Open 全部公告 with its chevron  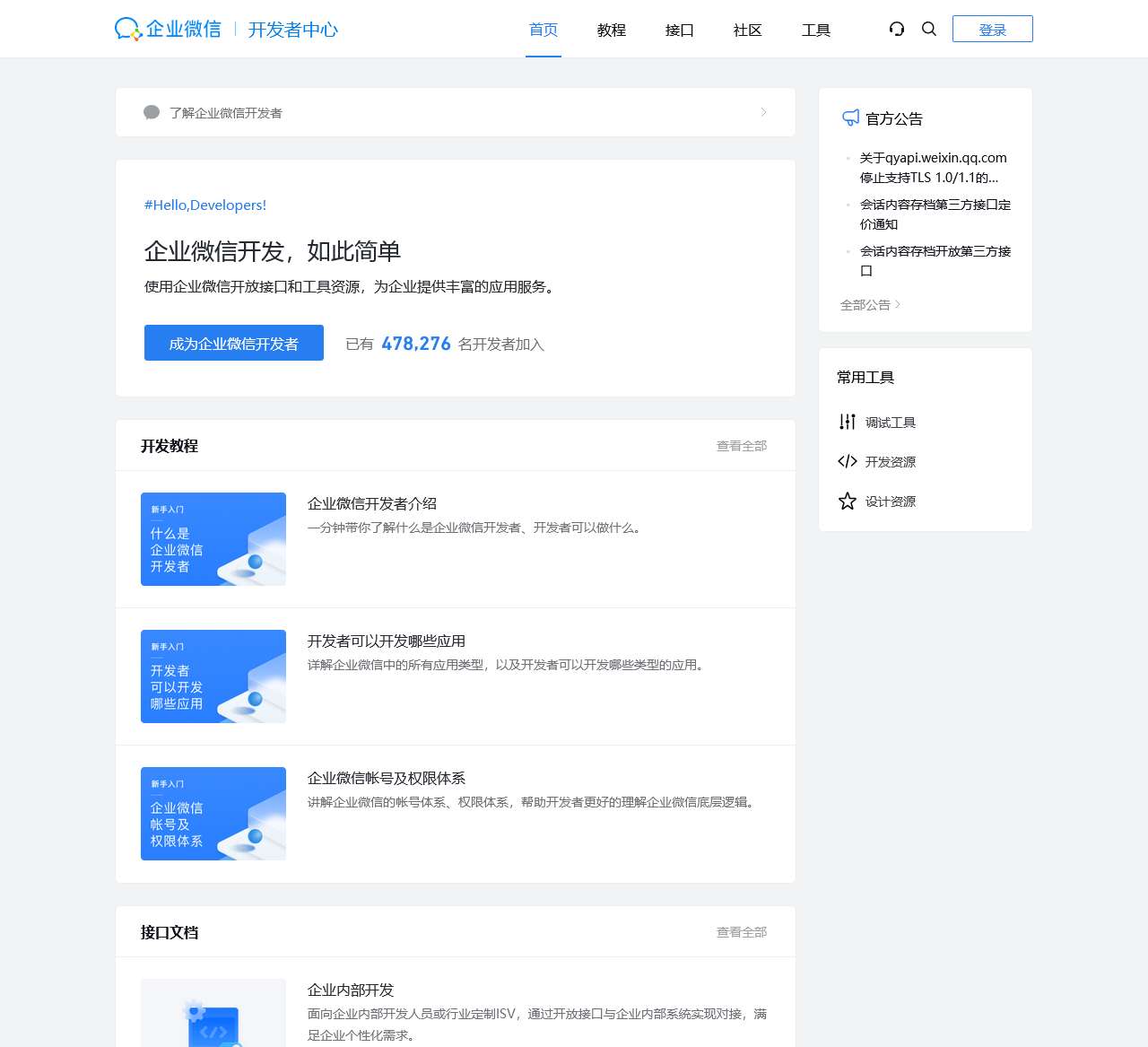[870, 305]
